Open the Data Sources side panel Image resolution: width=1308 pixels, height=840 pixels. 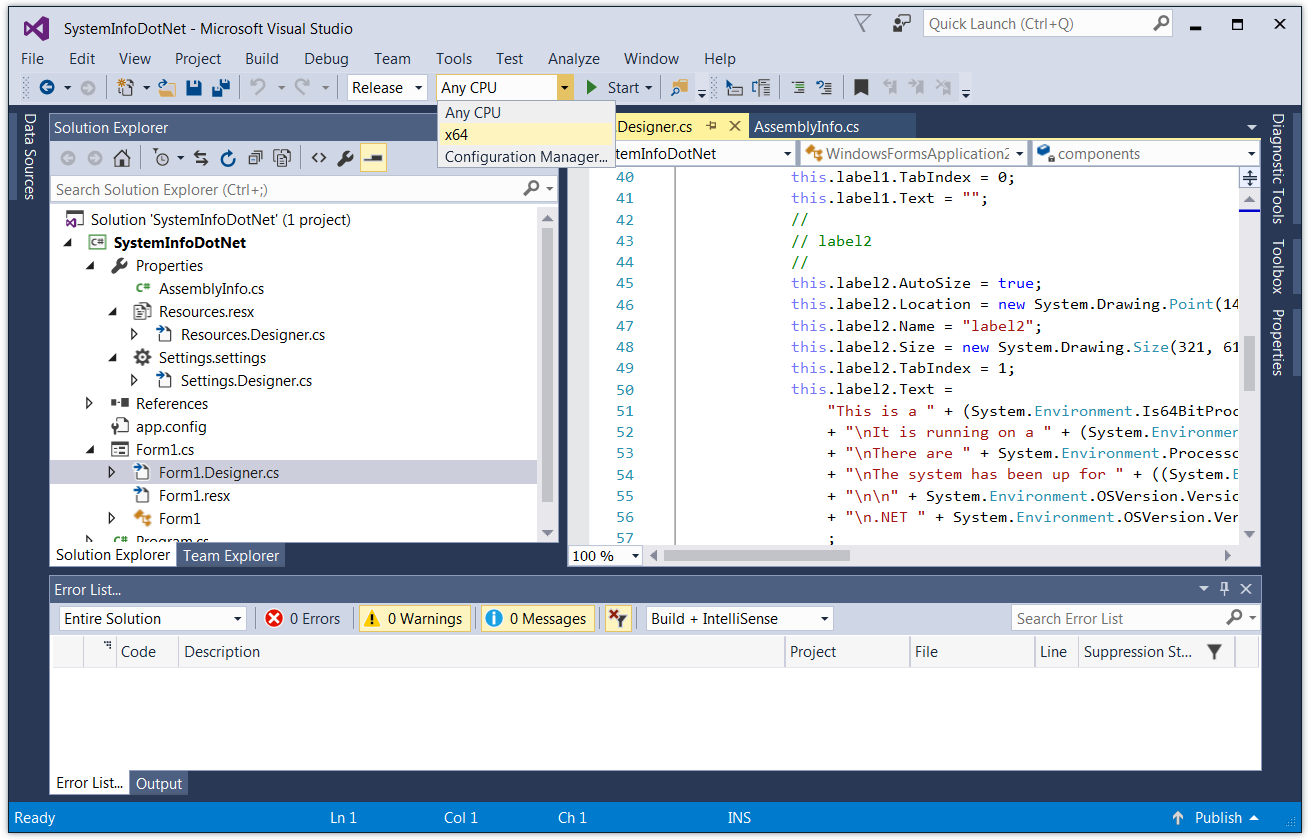coord(30,156)
